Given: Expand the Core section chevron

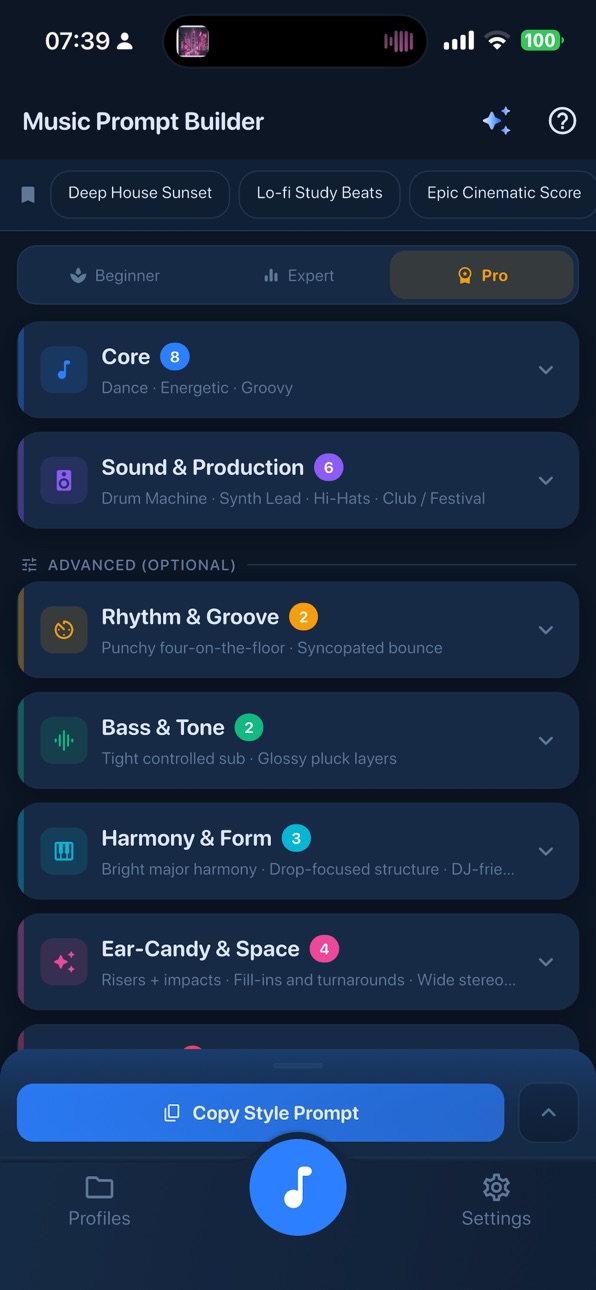Looking at the screenshot, I should pos(546,370).
